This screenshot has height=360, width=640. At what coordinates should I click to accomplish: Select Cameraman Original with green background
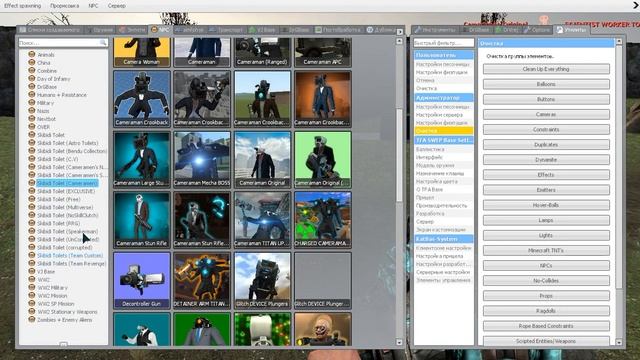pyautogui.click(x=322, y=159)
